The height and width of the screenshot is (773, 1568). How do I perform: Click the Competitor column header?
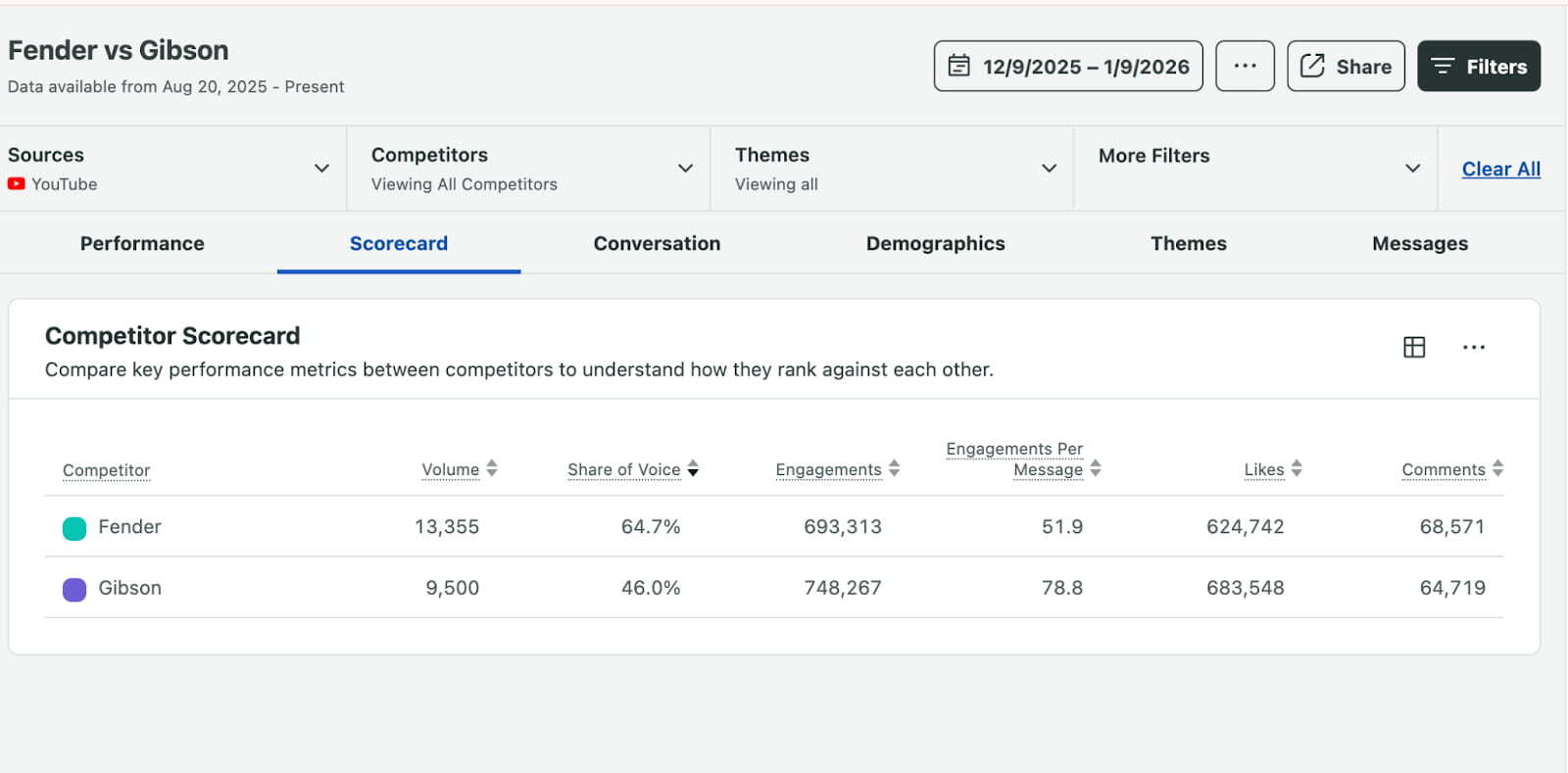[106, 470]
